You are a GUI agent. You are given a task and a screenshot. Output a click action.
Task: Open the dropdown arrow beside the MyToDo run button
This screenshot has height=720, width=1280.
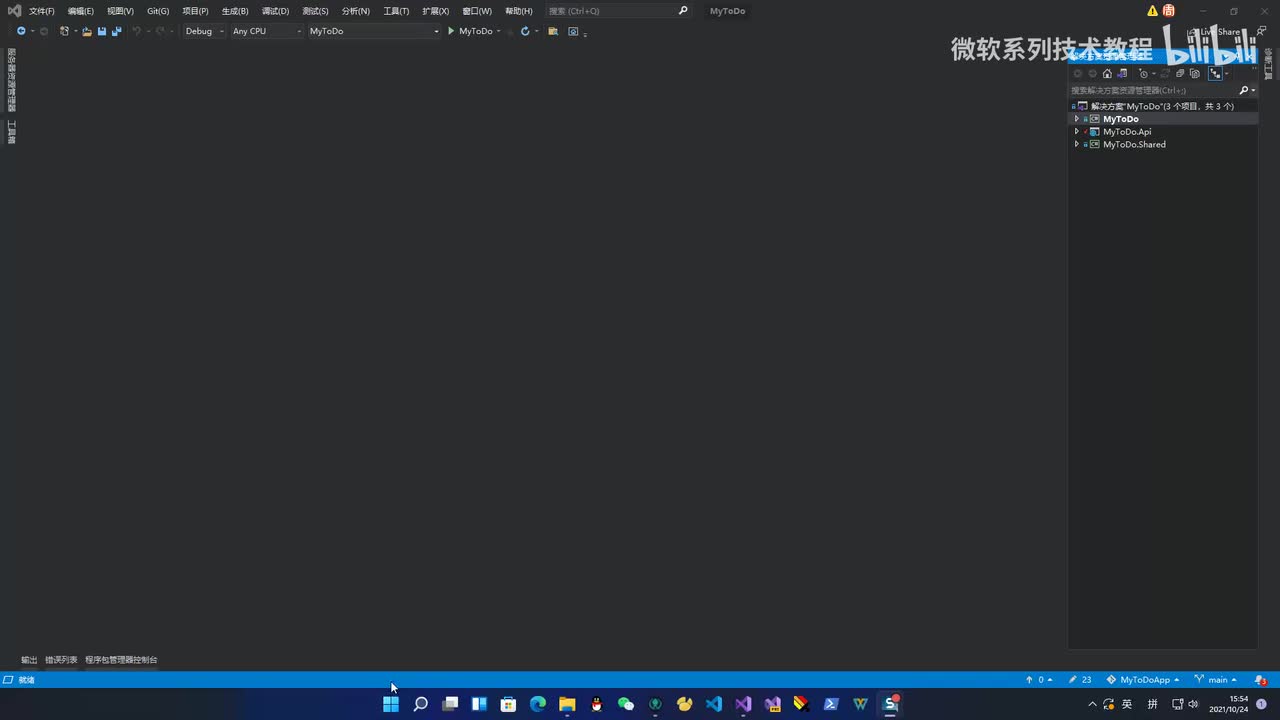click(499, 31)
